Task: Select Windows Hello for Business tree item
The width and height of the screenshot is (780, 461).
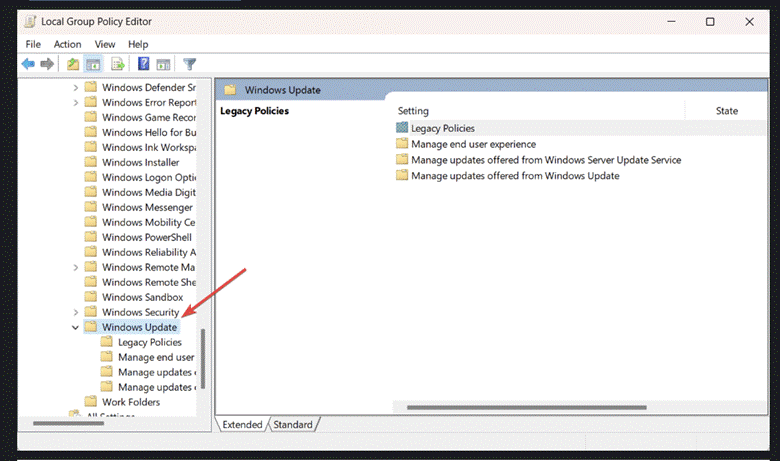Action: 149,132
